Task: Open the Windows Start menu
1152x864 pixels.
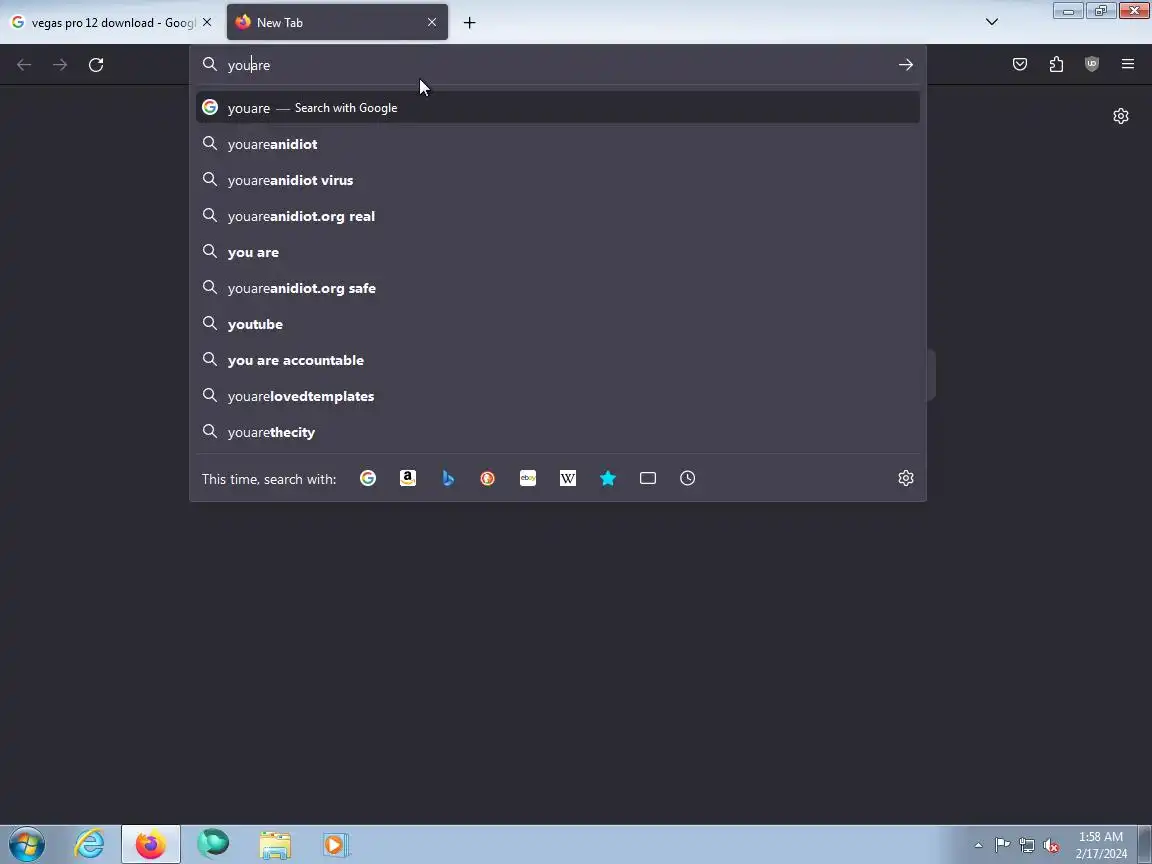Action: coord(26,845)
